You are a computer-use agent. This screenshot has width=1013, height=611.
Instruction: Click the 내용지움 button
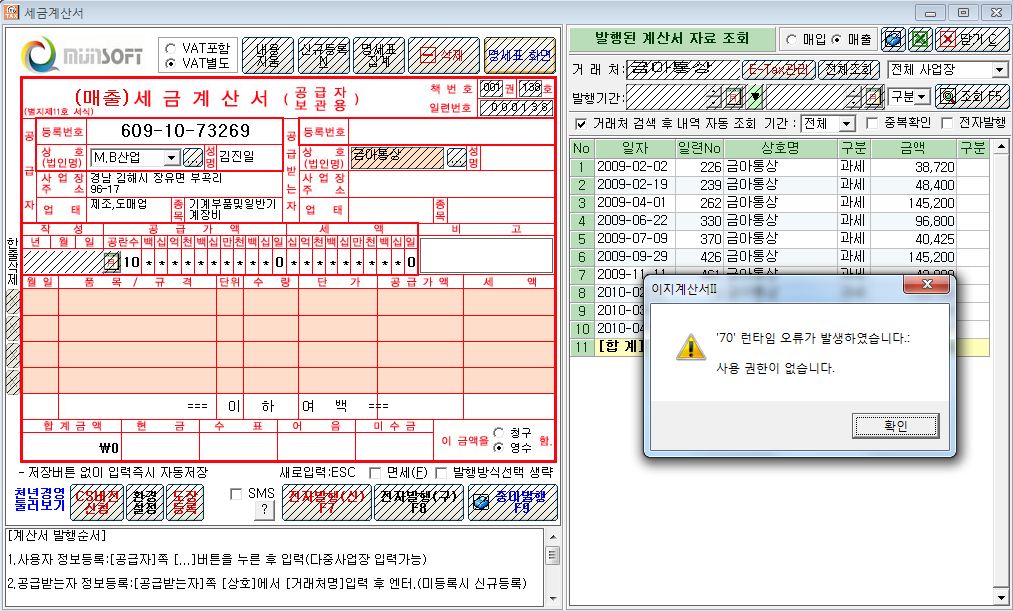[267, 56]
